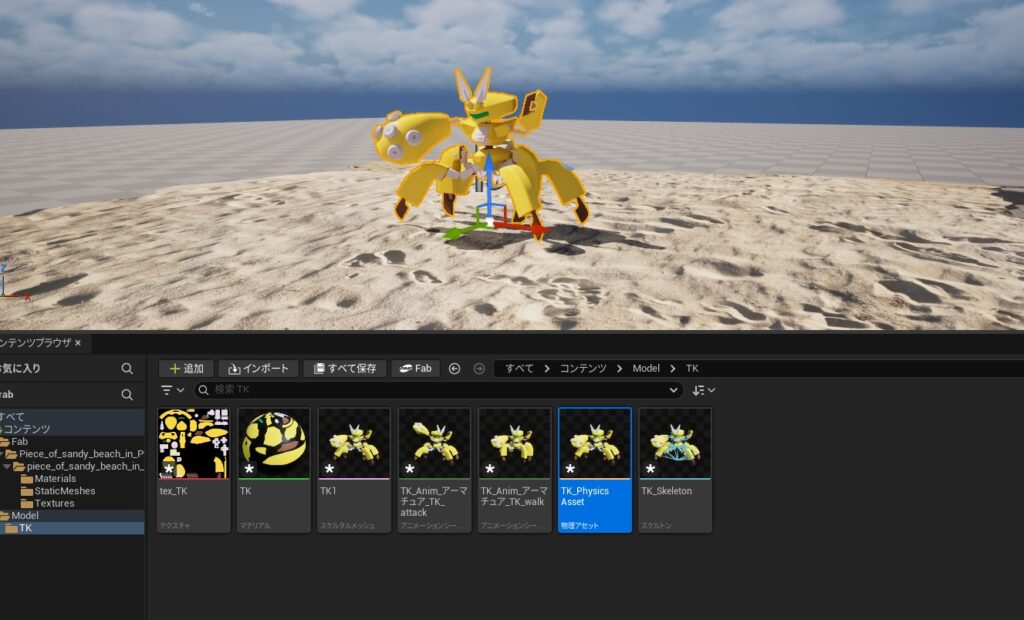
Task: Click the インポート (Import) button
Action: pyautogui.click(x=258, y=368)
